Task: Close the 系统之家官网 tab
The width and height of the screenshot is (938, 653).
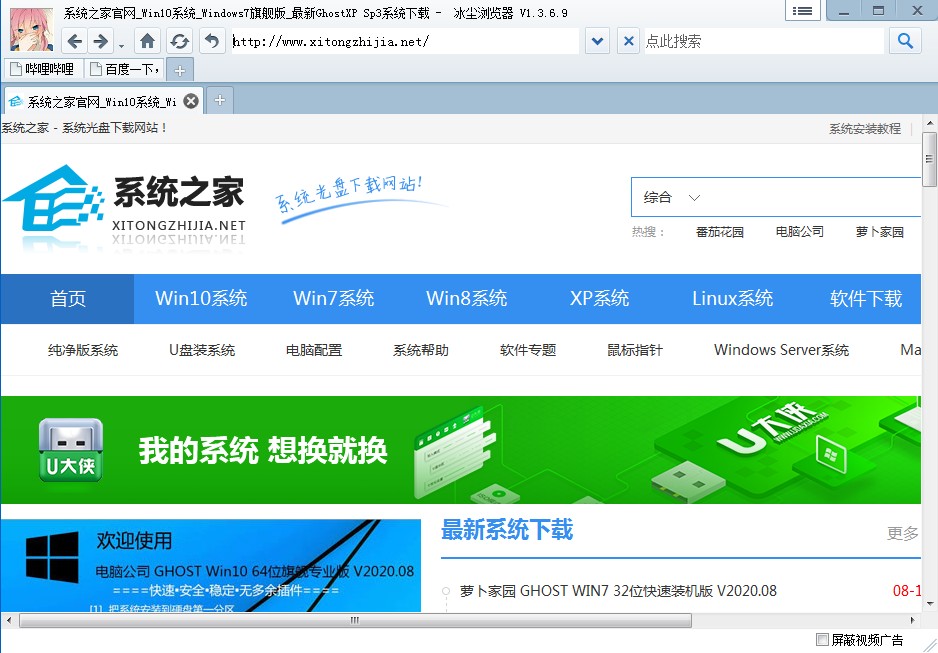Action: point(191,101)
